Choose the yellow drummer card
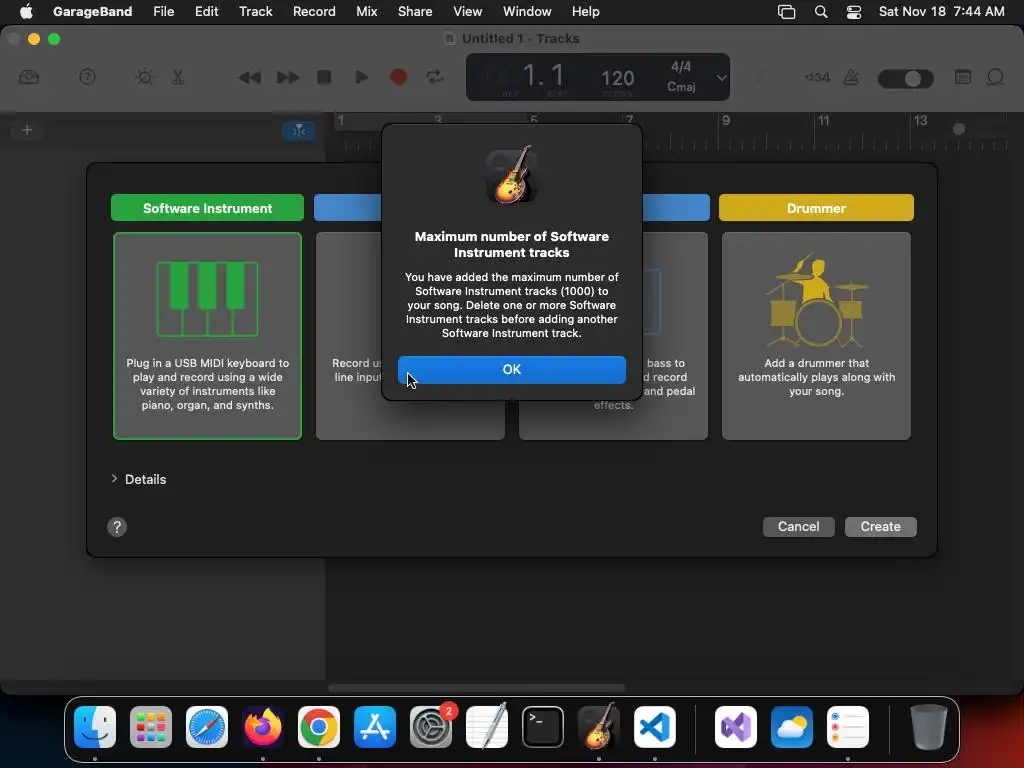 pos(816,336)
